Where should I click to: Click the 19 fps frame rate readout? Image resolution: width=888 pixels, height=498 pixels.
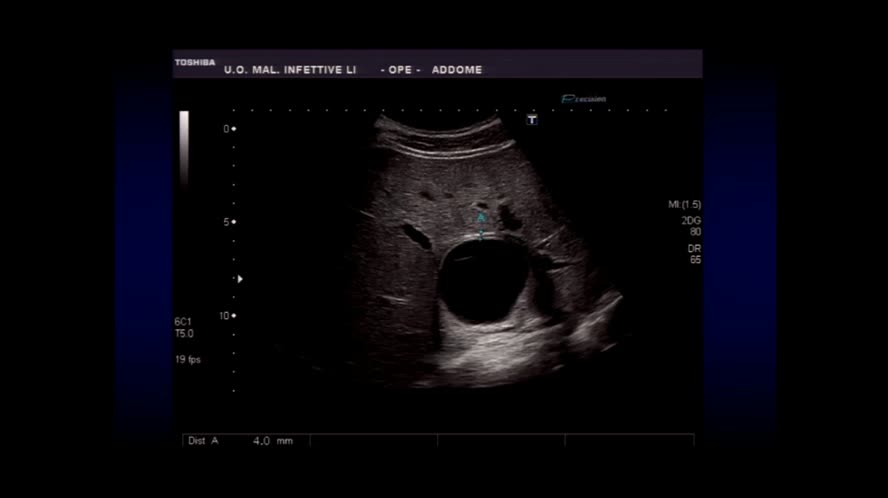pos(187,359)
